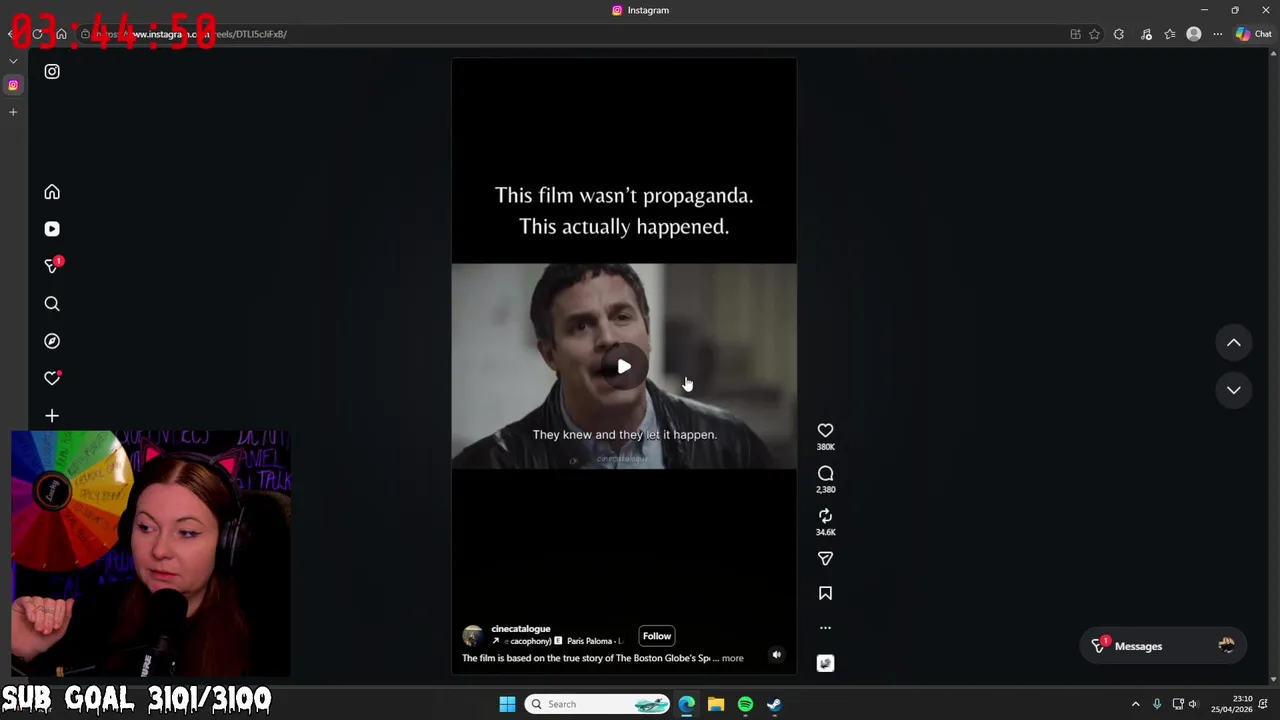Go to next reel down arrow
Image resolution: width=1280 pixels, height=720 pixels.
click(1234, 390)
